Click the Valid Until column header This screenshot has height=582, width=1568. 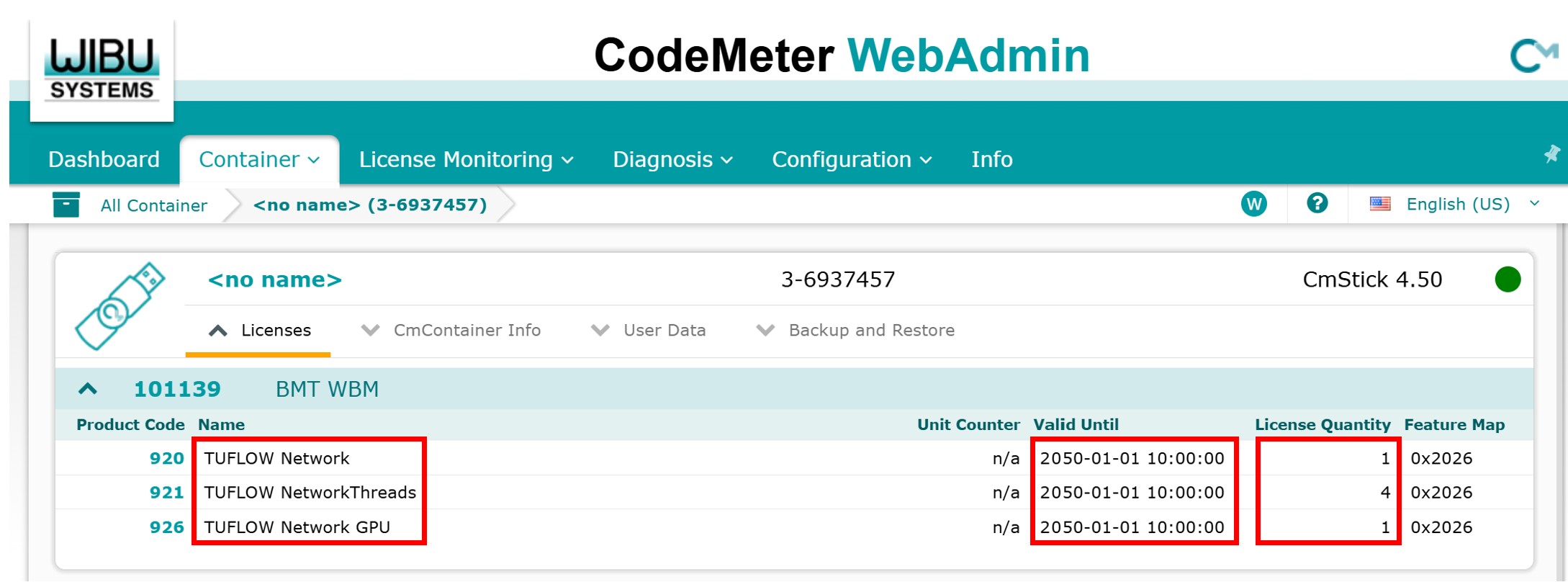pos(1076,425)
